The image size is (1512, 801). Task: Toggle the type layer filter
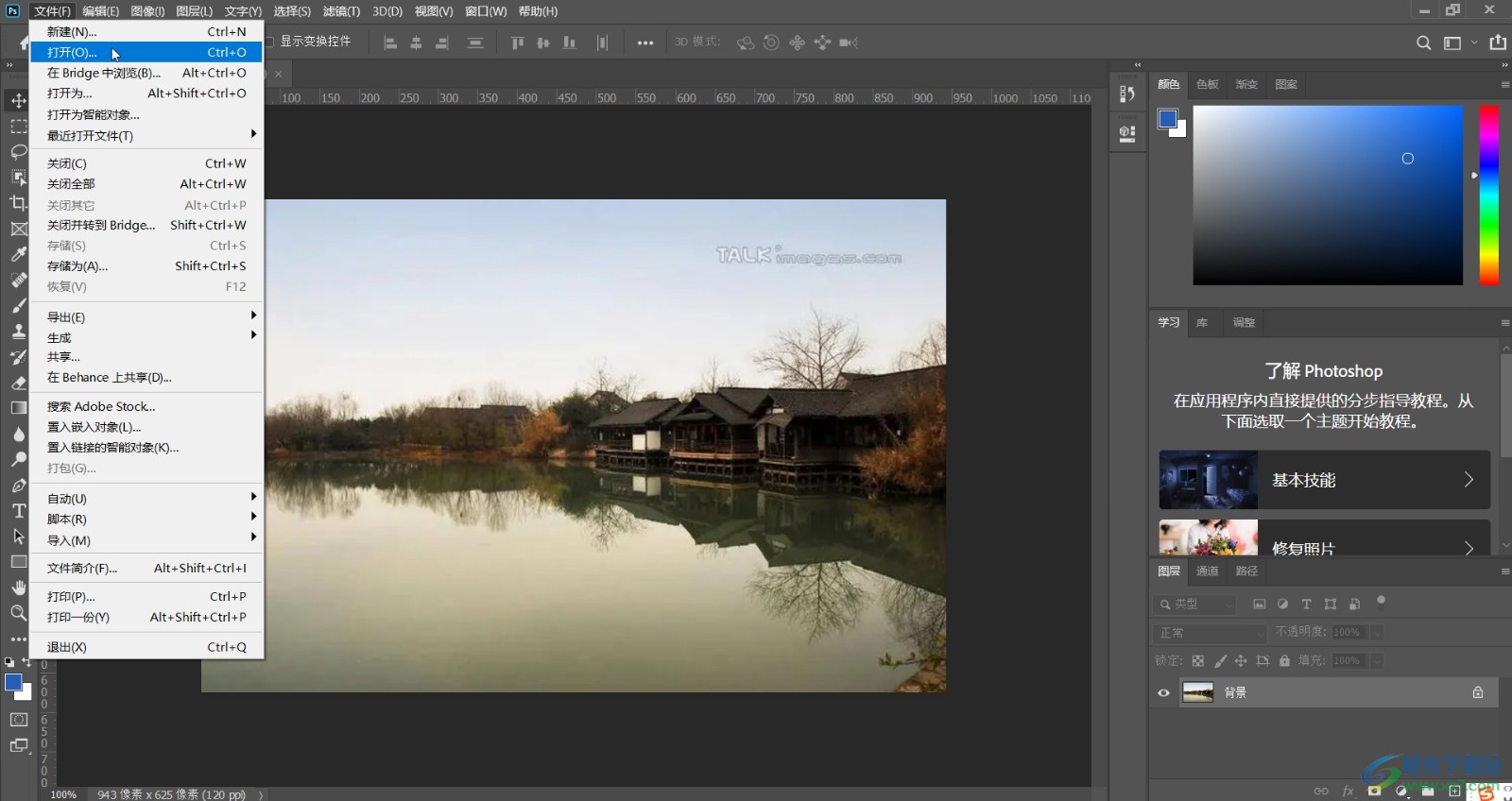1306,604
